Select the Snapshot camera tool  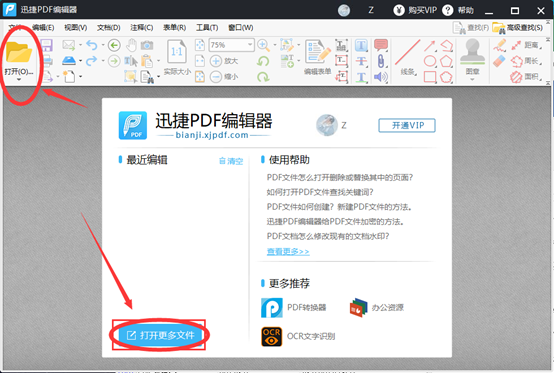pos(147,45)
